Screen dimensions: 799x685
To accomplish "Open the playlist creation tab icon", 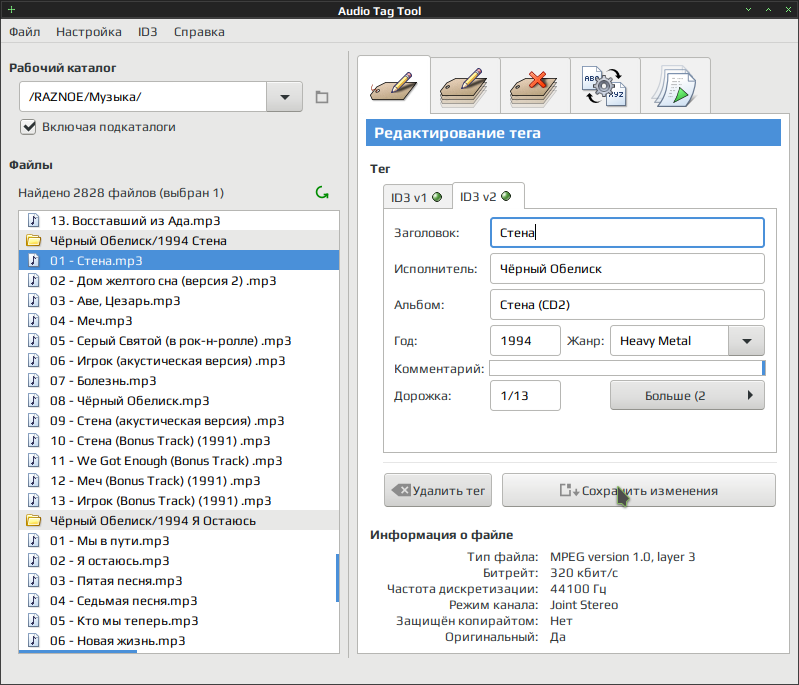I will pyautogui.click(x=675, y=86).
